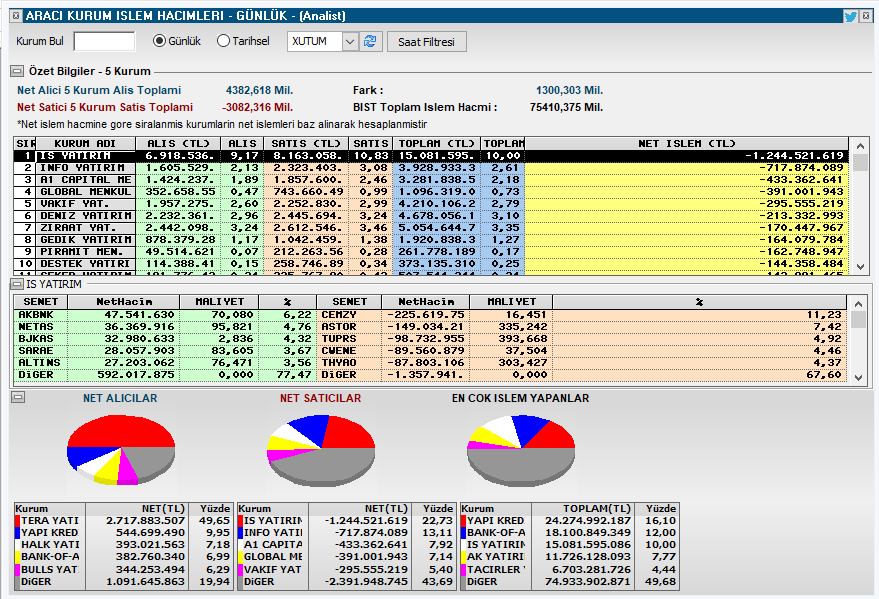
Task: Click the Saat Filtresi button
Action: [x=427, y=41]
